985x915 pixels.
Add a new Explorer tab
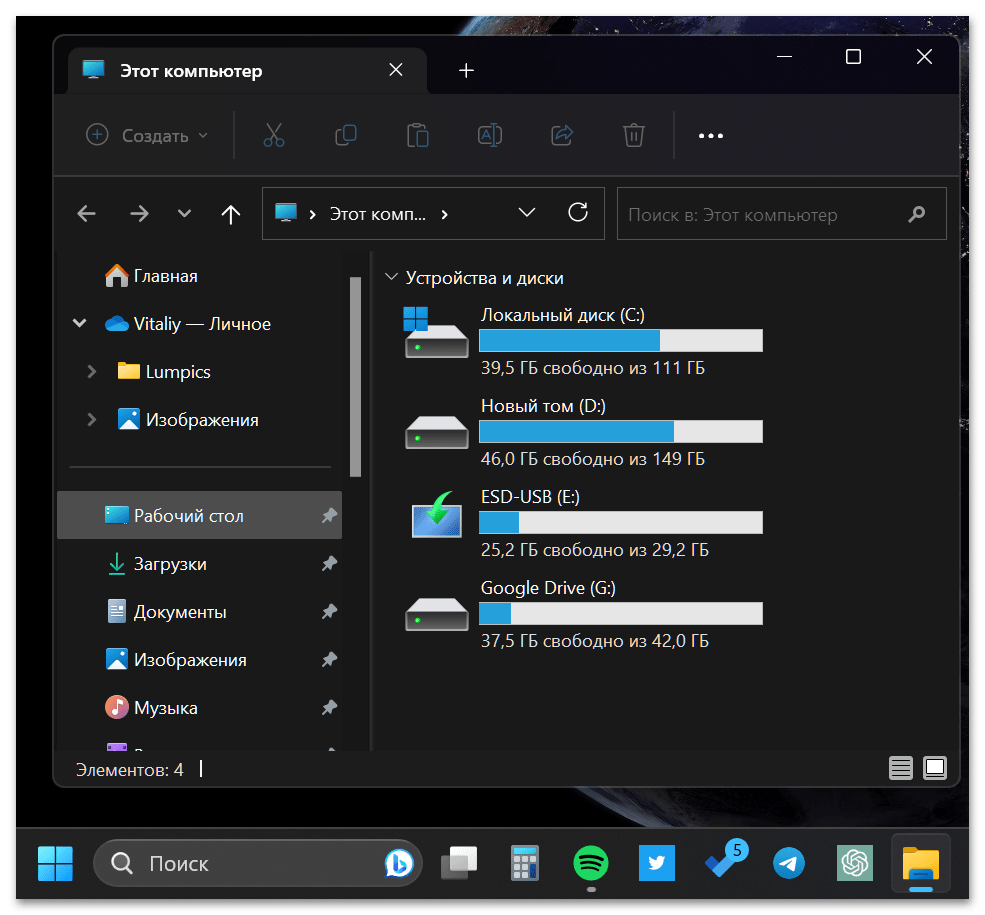(x=466, y=70)
